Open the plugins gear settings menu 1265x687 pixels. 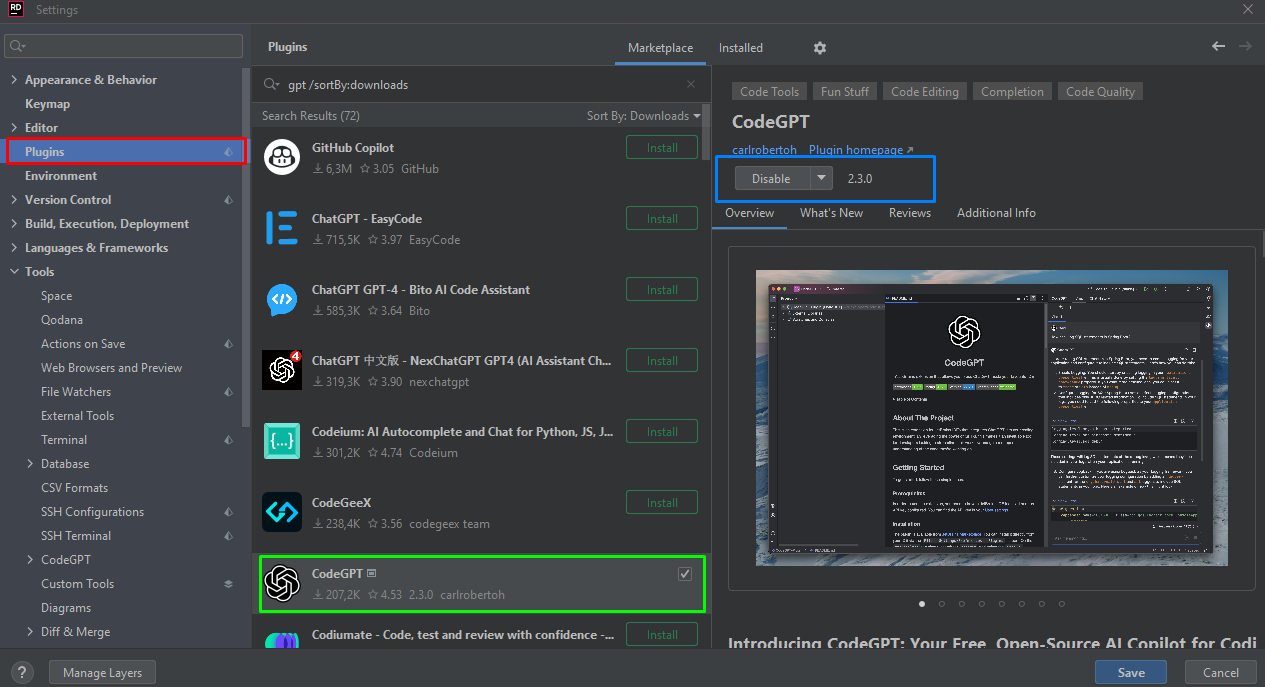coord(820,48)
